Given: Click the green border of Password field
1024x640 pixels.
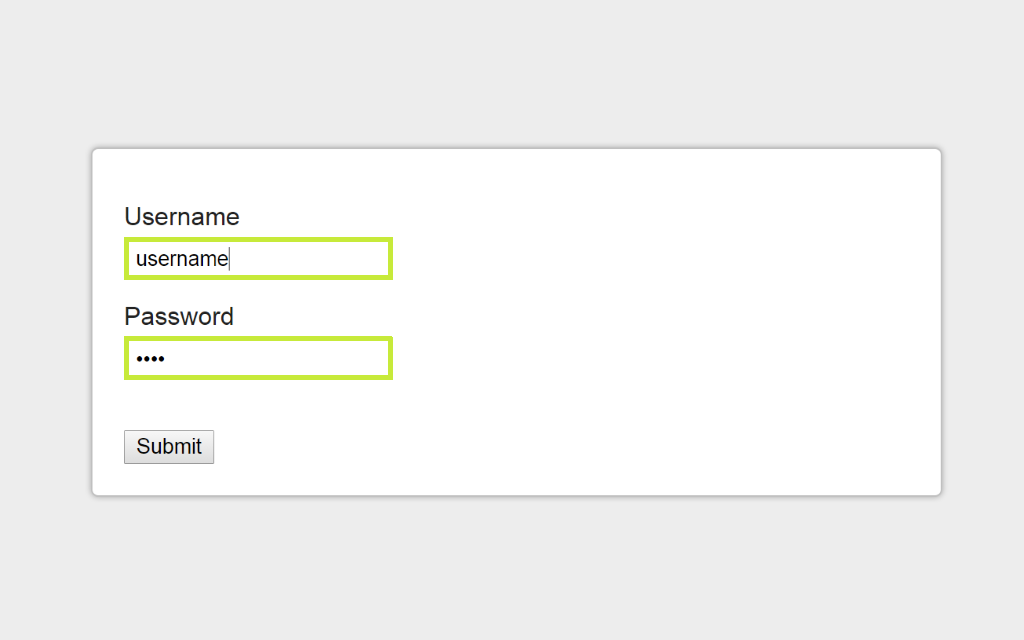Looking at the screenshot, I should (x=258, y=339).
